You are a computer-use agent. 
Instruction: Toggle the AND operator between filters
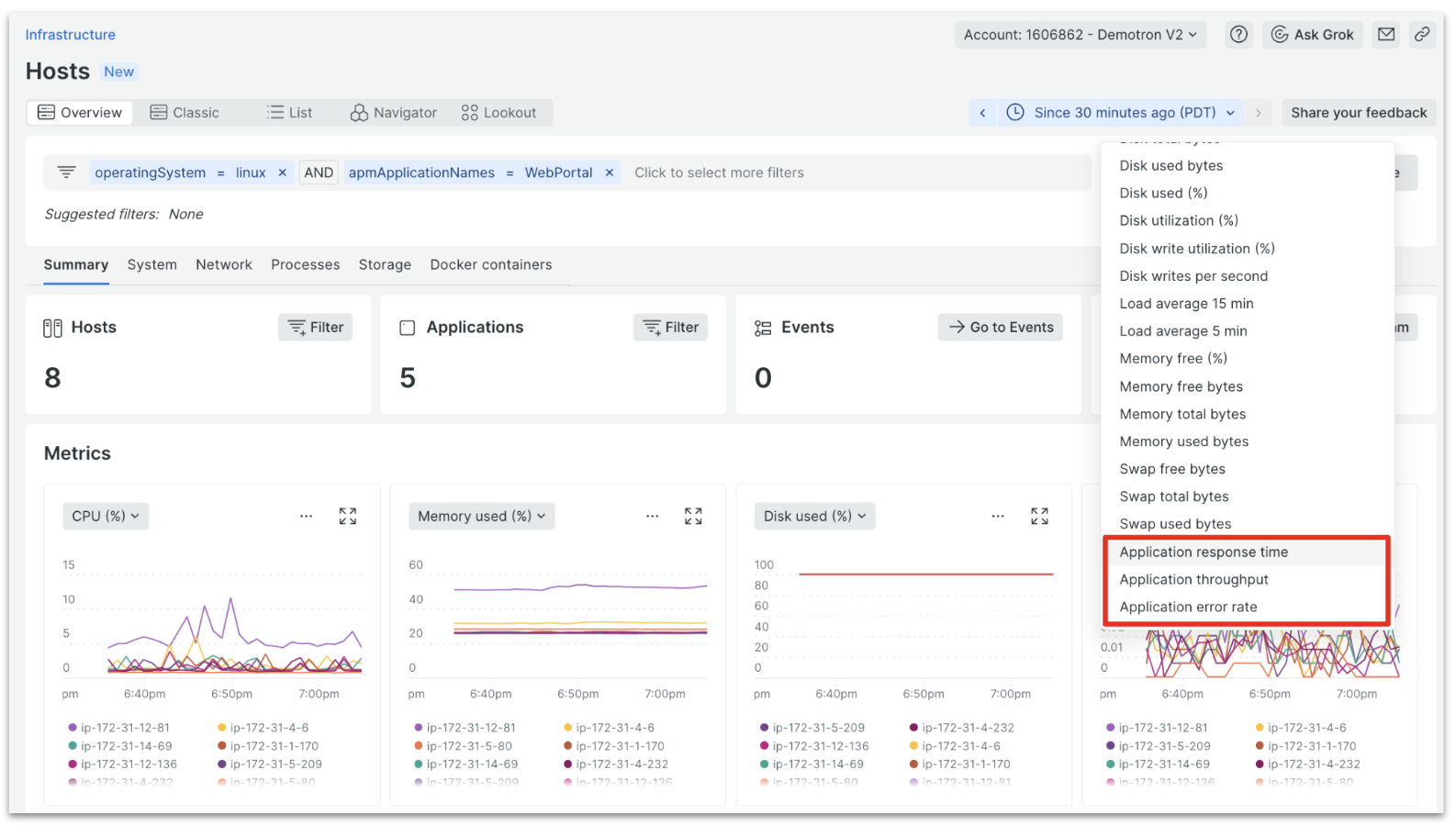point(319,173)
